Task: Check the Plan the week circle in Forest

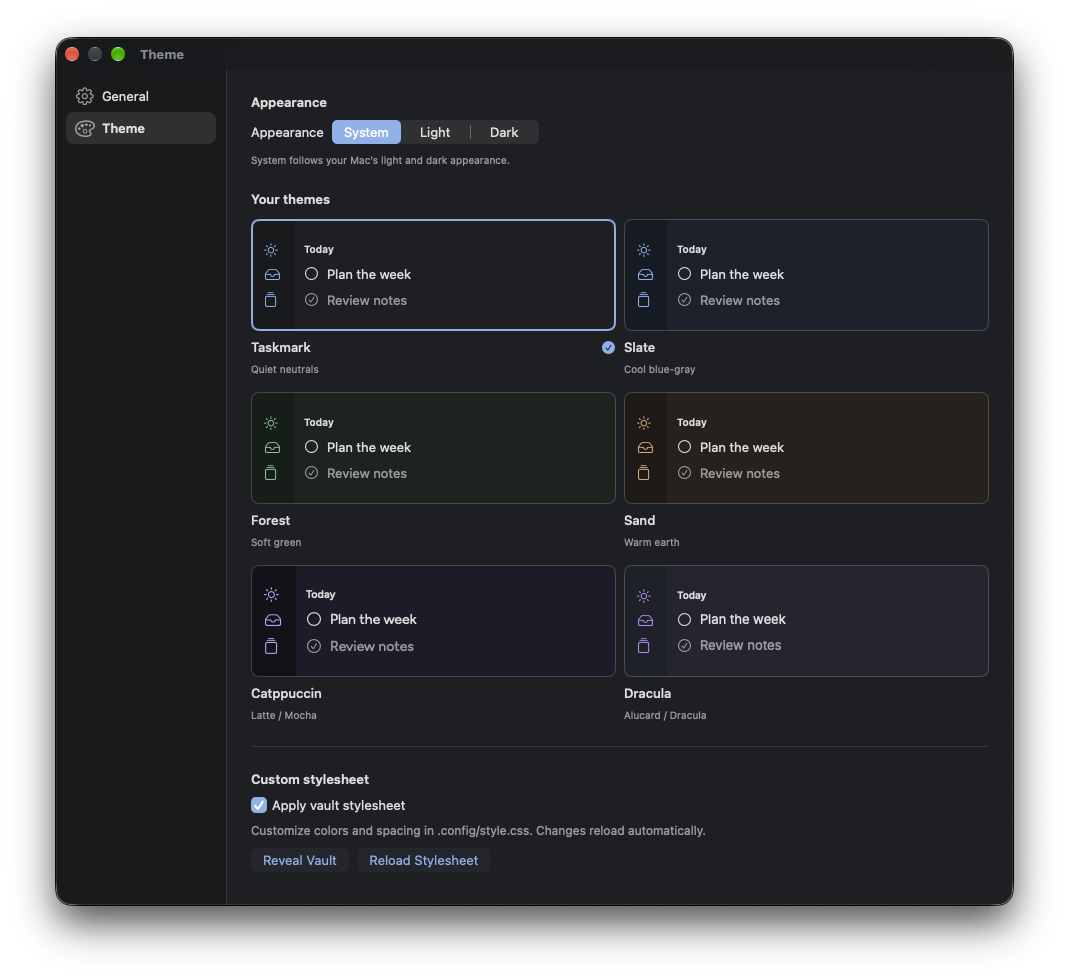Action: [312, 447]
